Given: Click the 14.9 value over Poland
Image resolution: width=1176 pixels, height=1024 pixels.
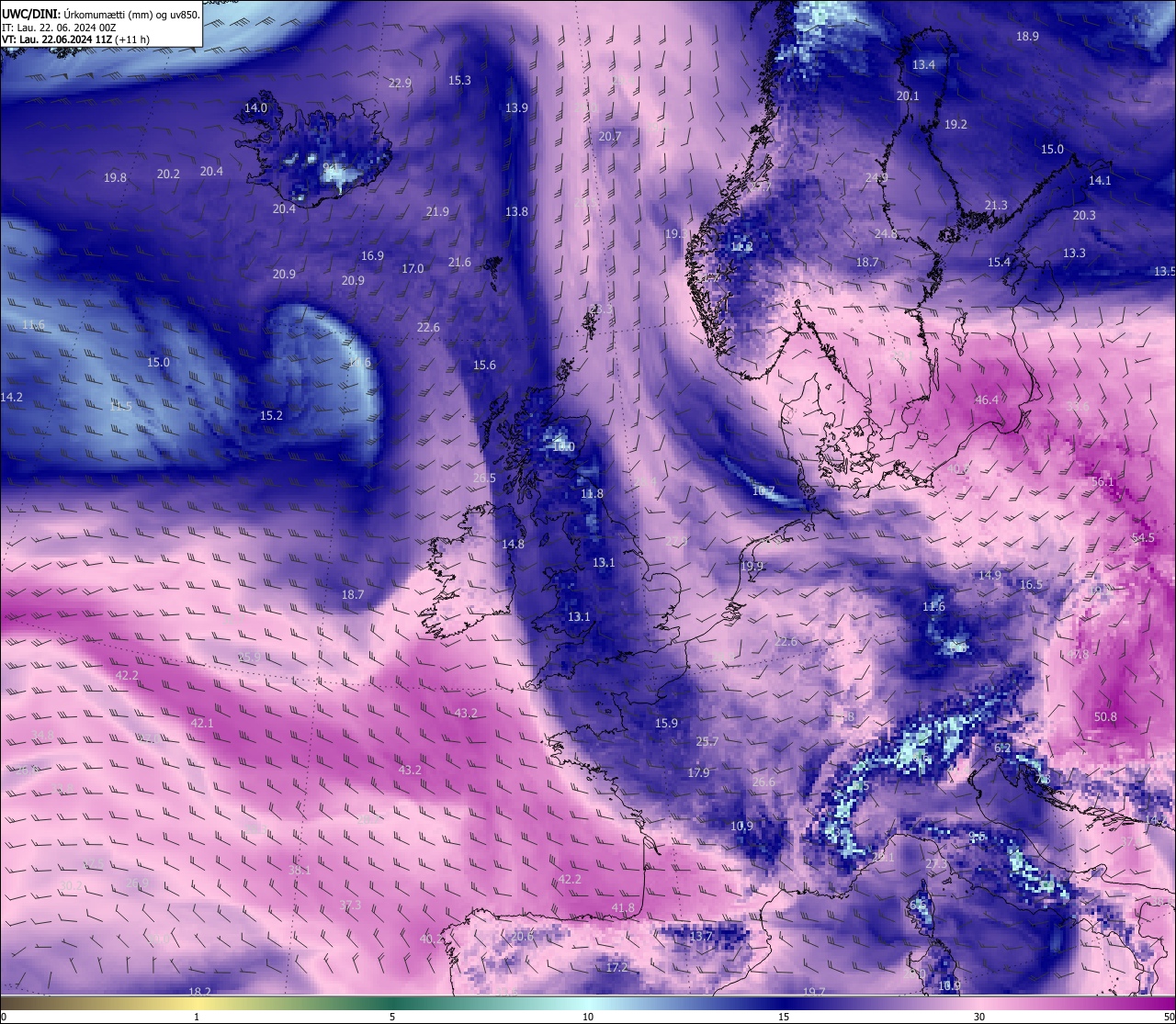Looking at the screenshot, I should [989, 576].
